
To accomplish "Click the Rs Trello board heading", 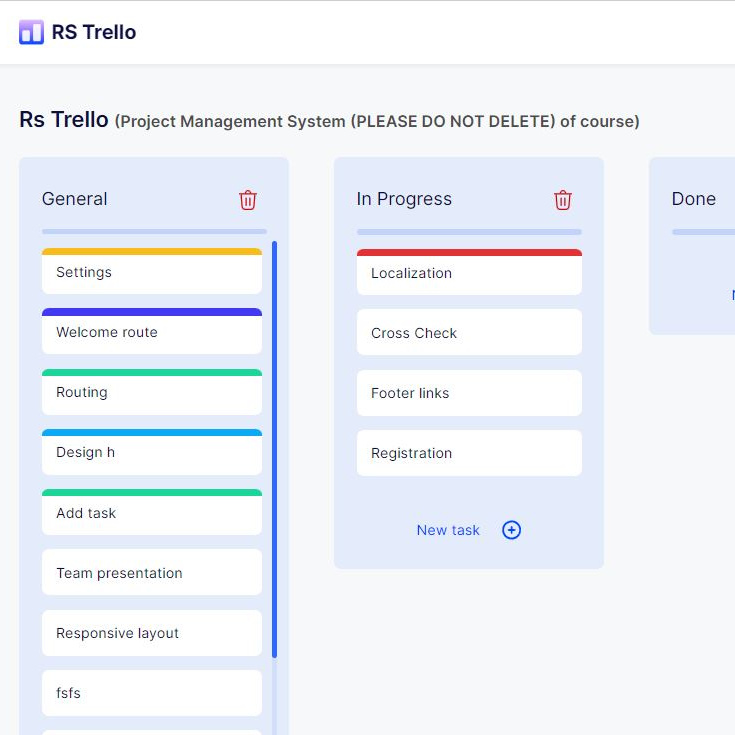I will (64, 119).
